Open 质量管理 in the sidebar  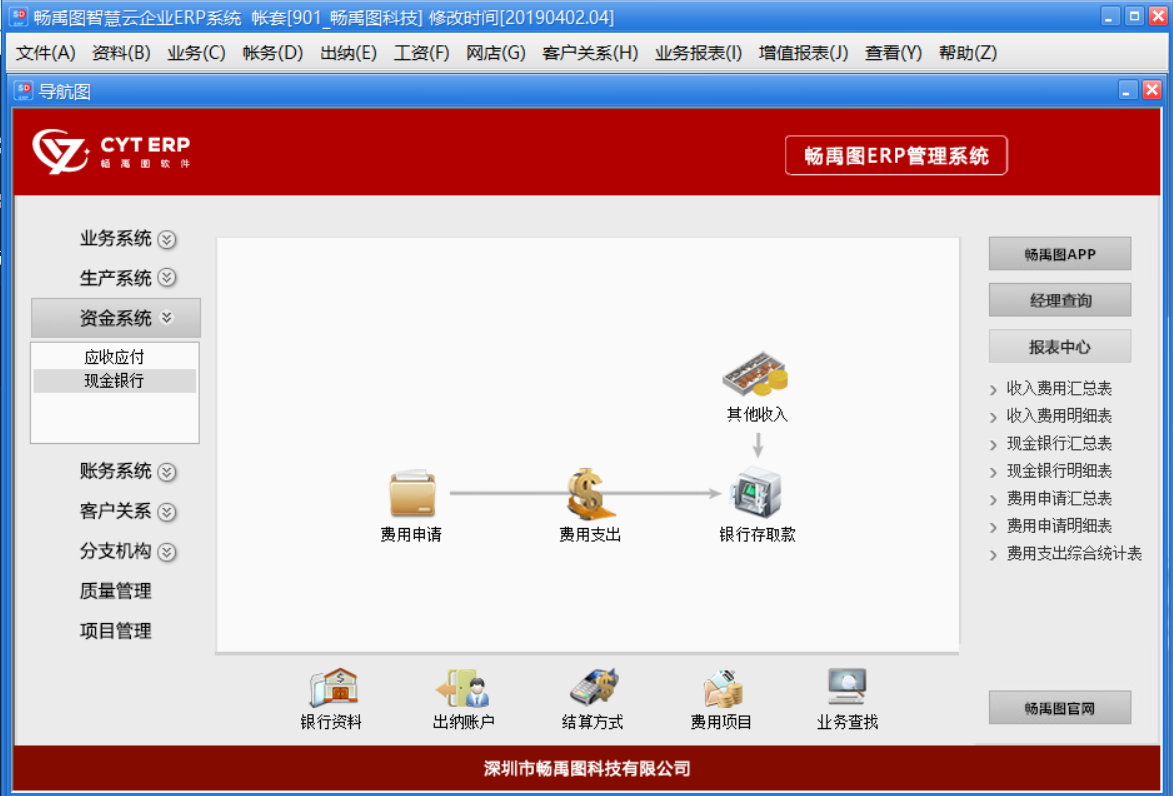[116, 591]
